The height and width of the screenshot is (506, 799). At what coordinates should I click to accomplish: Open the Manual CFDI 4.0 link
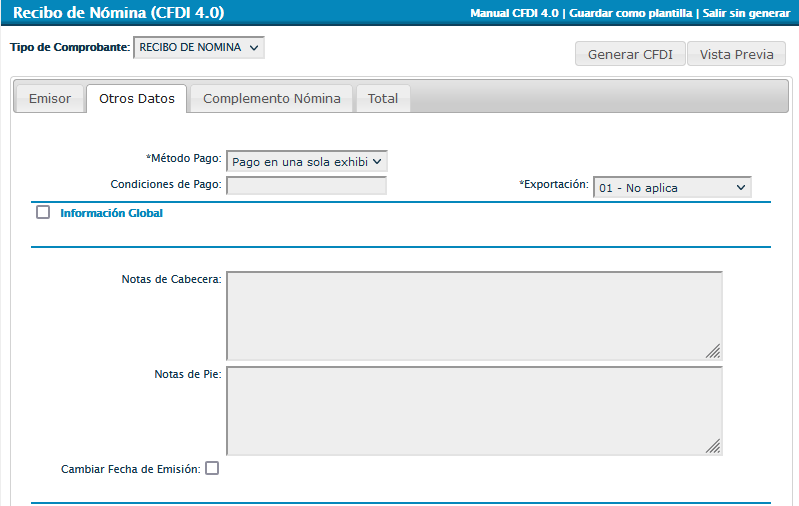pos(515,13)
